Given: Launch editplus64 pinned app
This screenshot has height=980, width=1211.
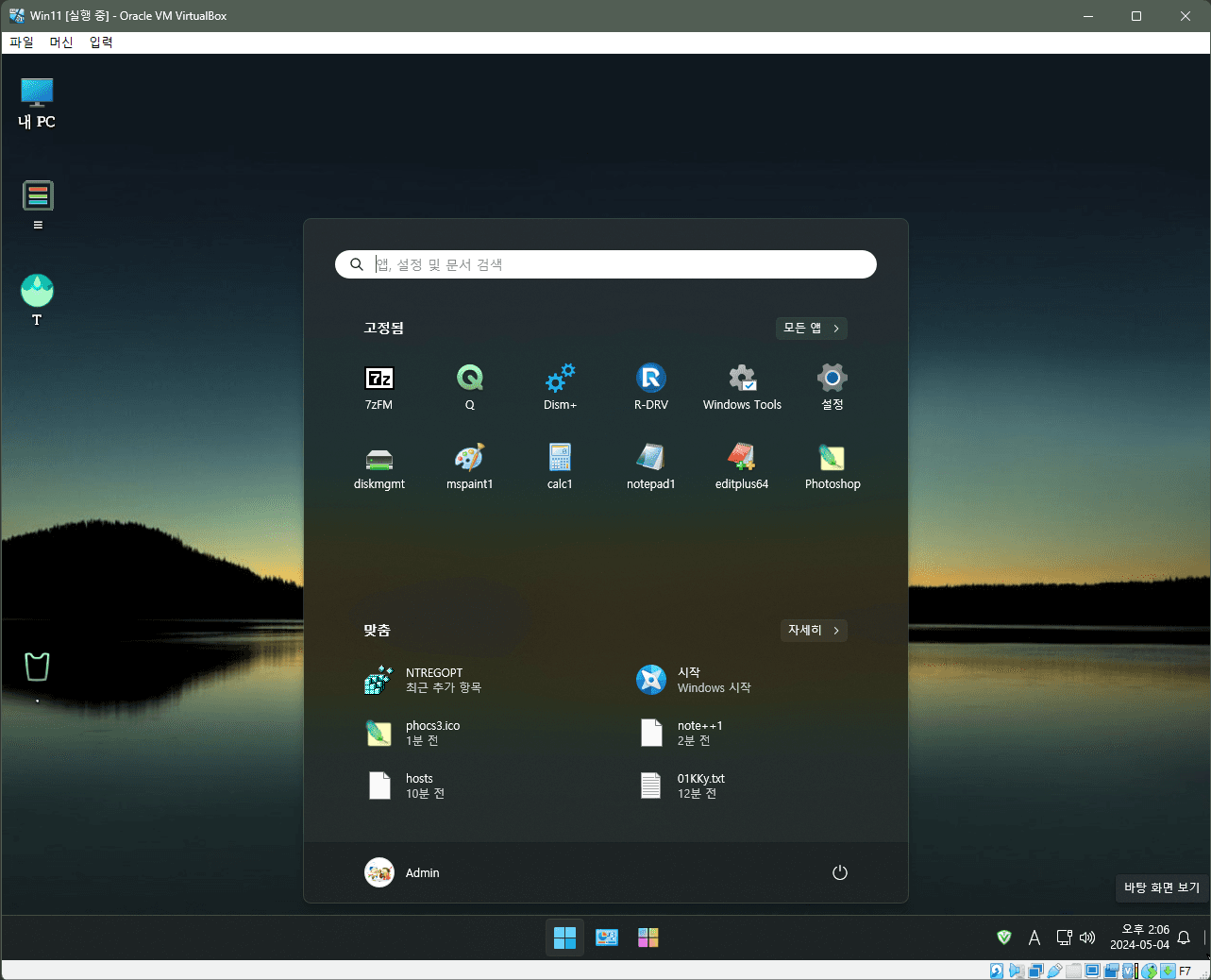Looking at the screenshot, I should (x=742, y=466).
